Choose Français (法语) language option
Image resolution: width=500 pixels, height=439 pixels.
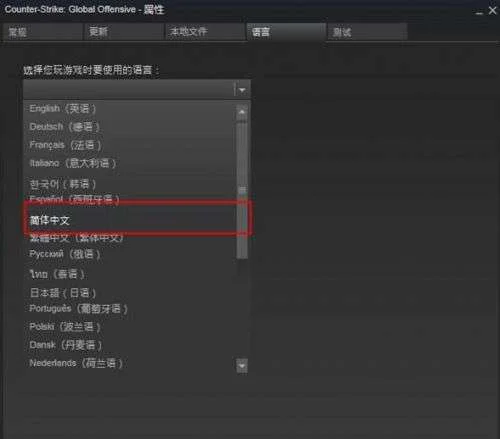(65, 145)
